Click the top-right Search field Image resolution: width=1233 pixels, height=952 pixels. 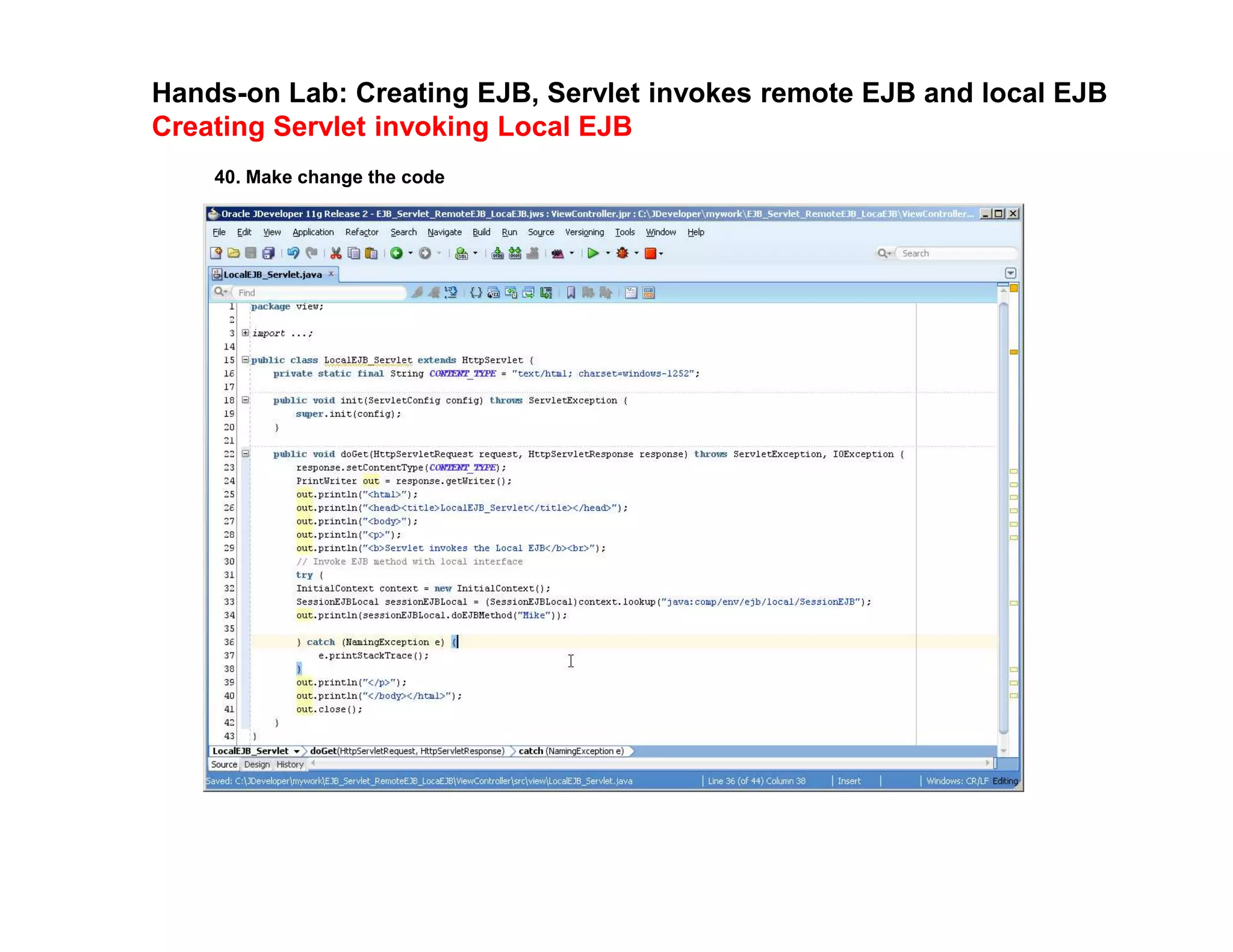(956, 253)
